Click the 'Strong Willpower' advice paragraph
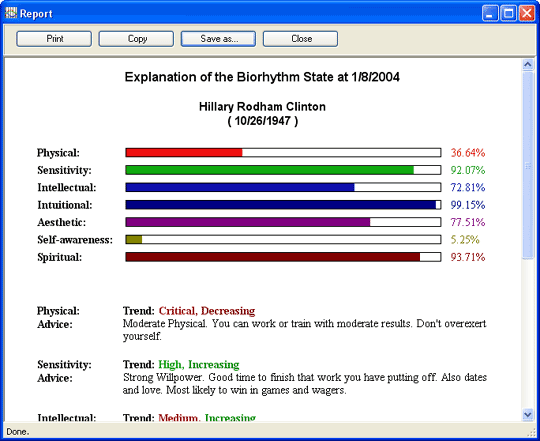 coord(304,384)
